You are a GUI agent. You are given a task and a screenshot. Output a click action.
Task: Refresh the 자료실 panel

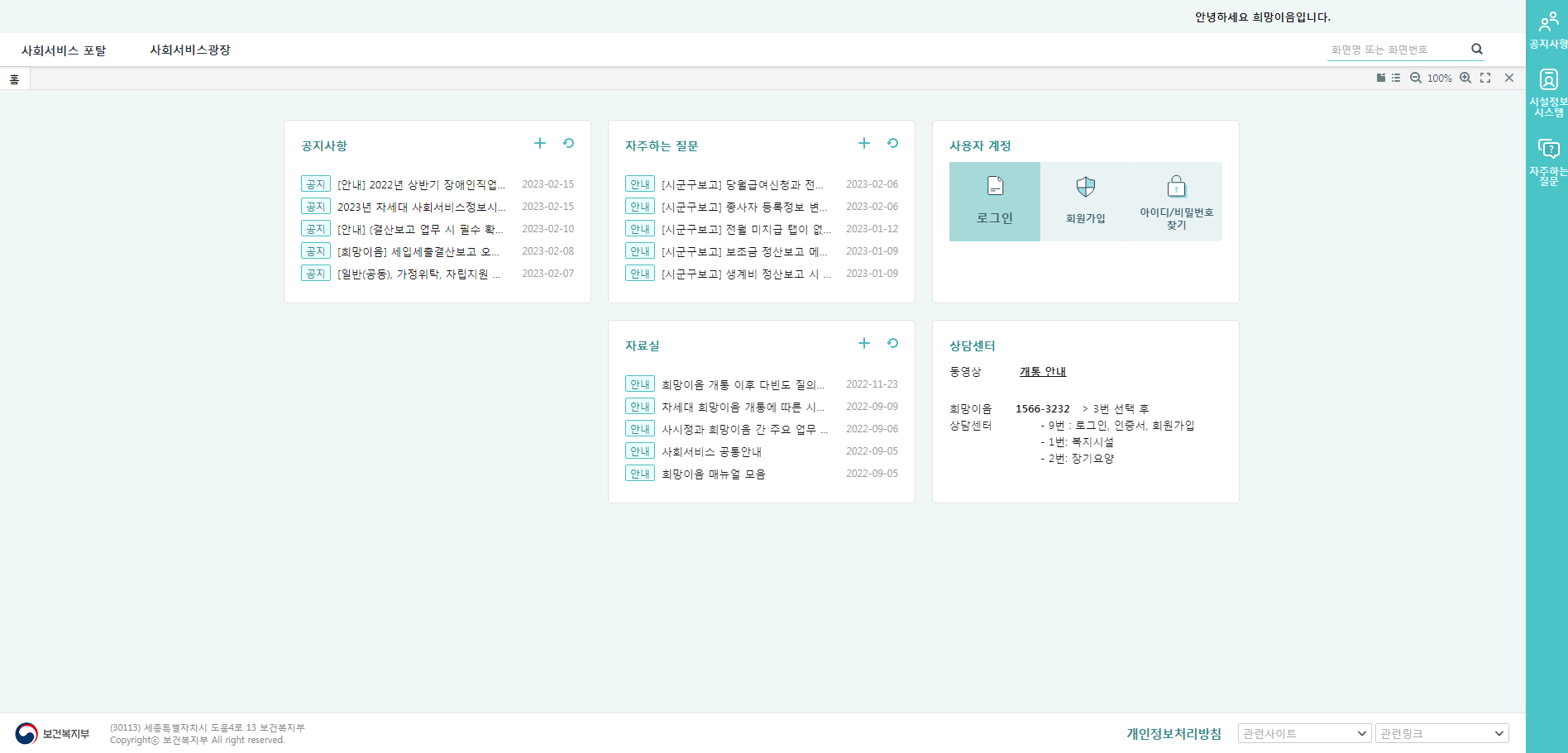(892, 343)
